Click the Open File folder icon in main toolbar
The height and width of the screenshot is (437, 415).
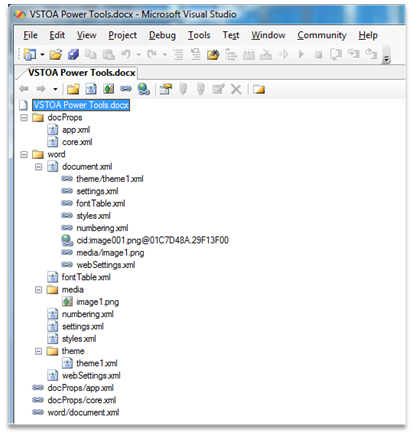click(56, 54)
